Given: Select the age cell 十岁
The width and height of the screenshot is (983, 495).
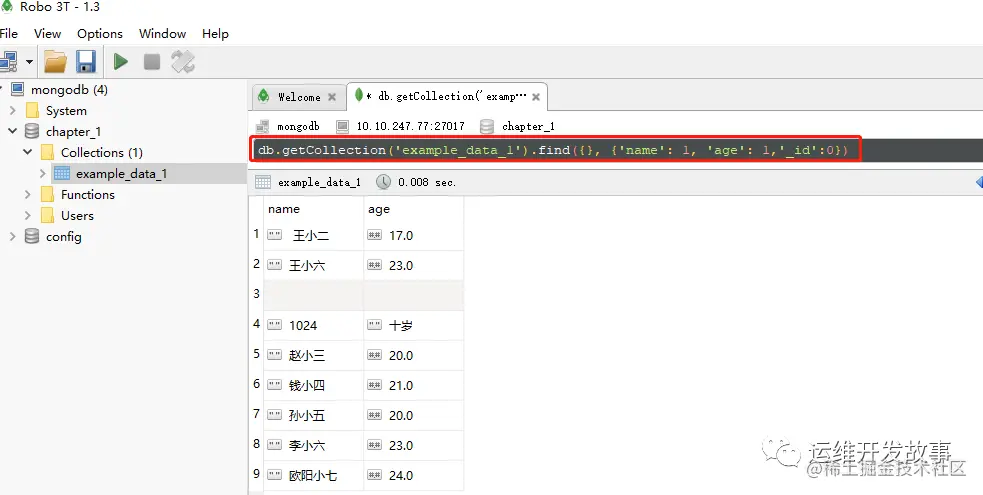Looking at the screenshot, I should coord(414,325).
